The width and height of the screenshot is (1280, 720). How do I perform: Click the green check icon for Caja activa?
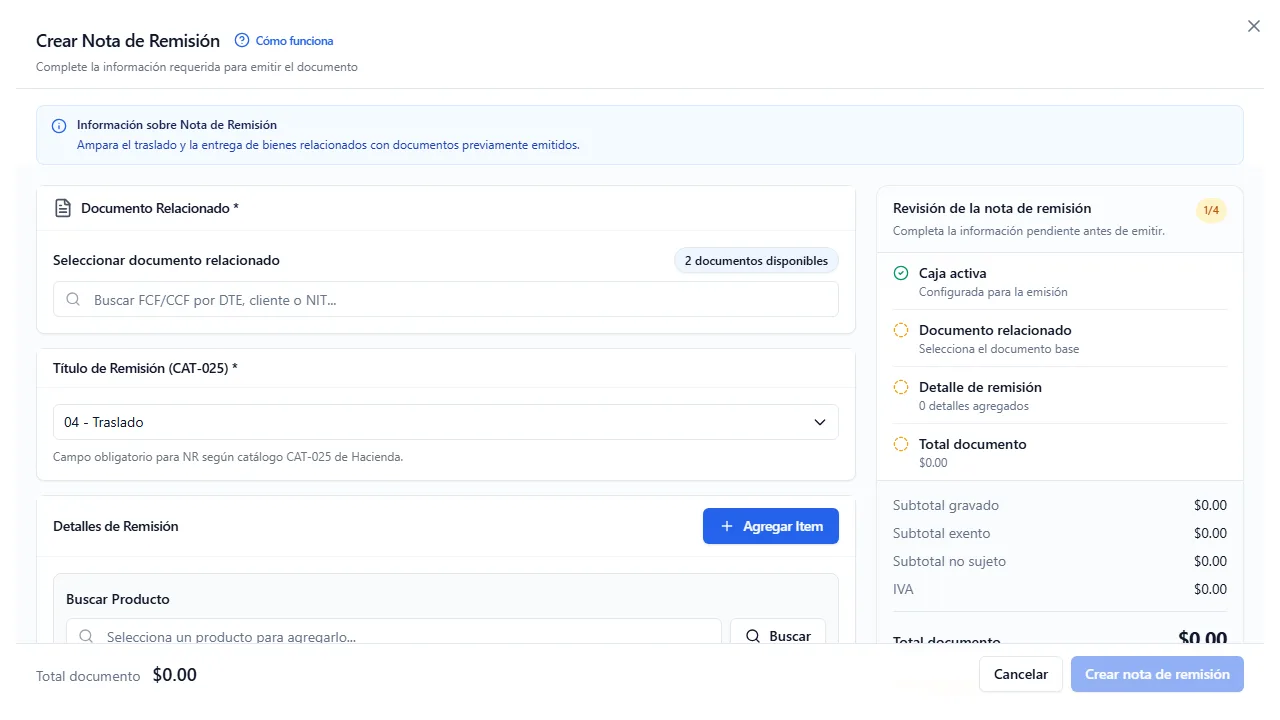click(901, 273)
